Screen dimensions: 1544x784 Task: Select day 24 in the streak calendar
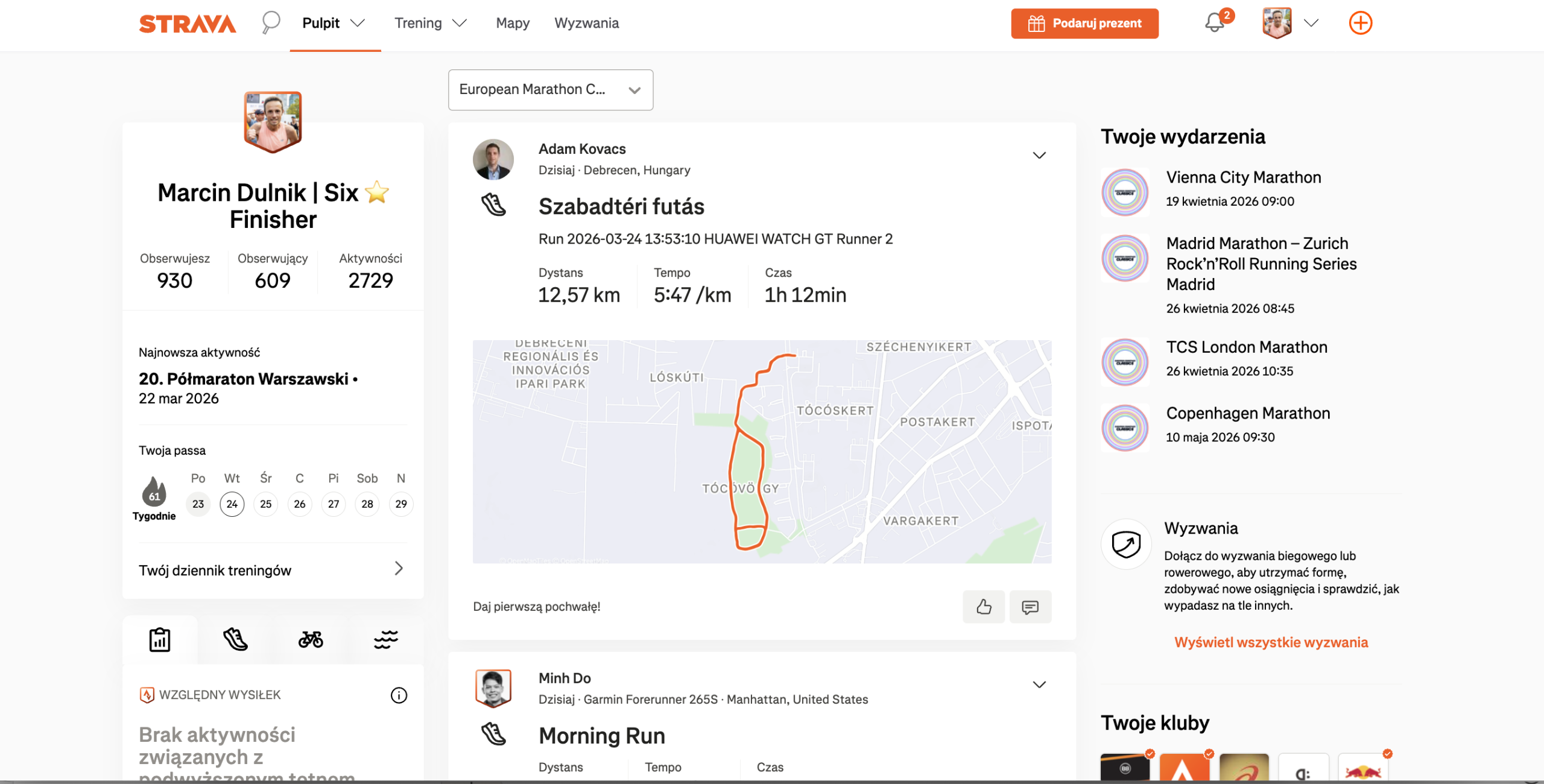pos(232,504)
